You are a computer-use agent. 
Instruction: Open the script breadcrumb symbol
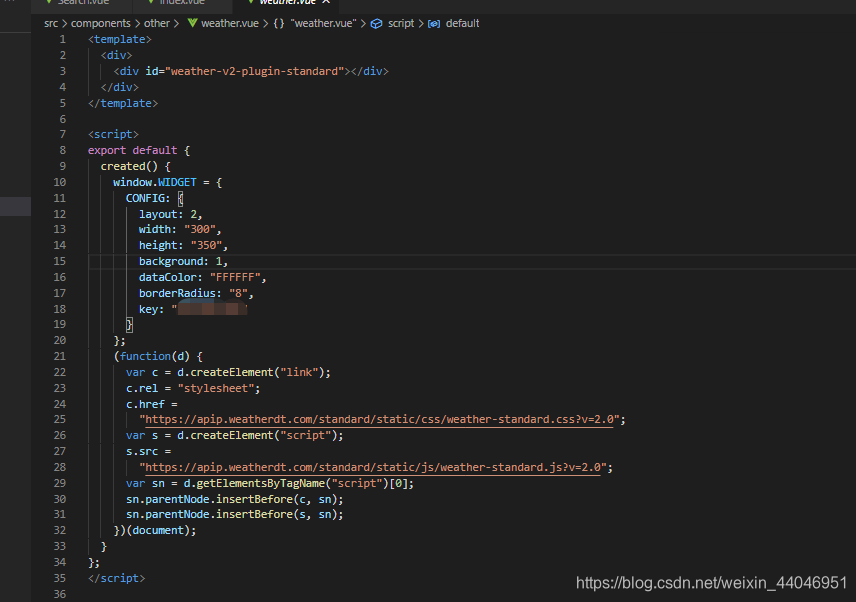click(x=401, y=23)
